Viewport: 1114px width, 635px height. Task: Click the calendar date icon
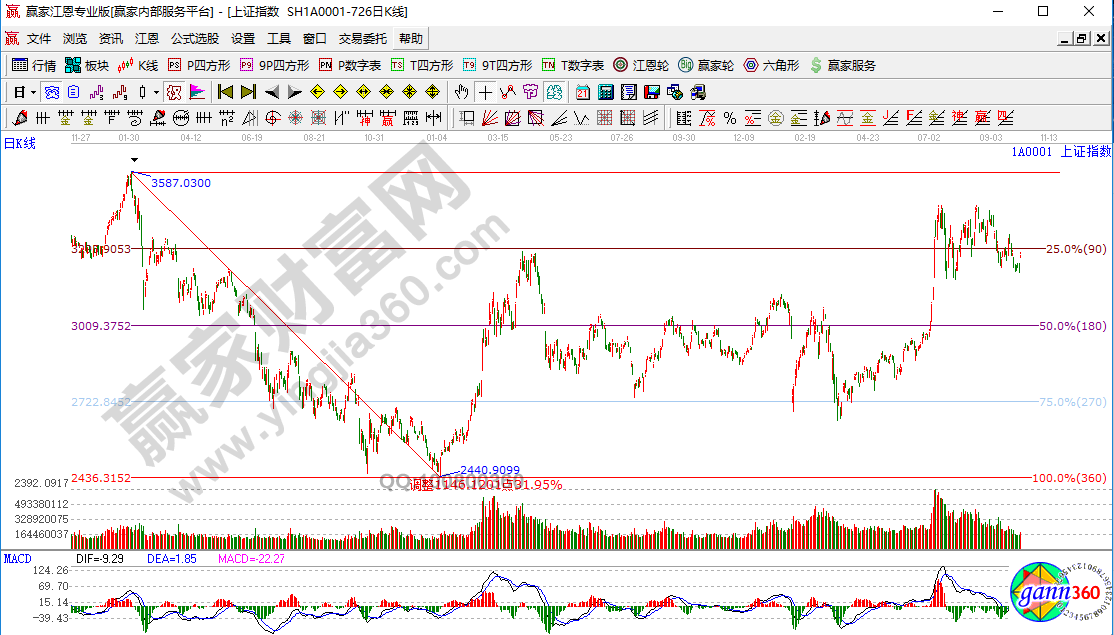point(582,92)
